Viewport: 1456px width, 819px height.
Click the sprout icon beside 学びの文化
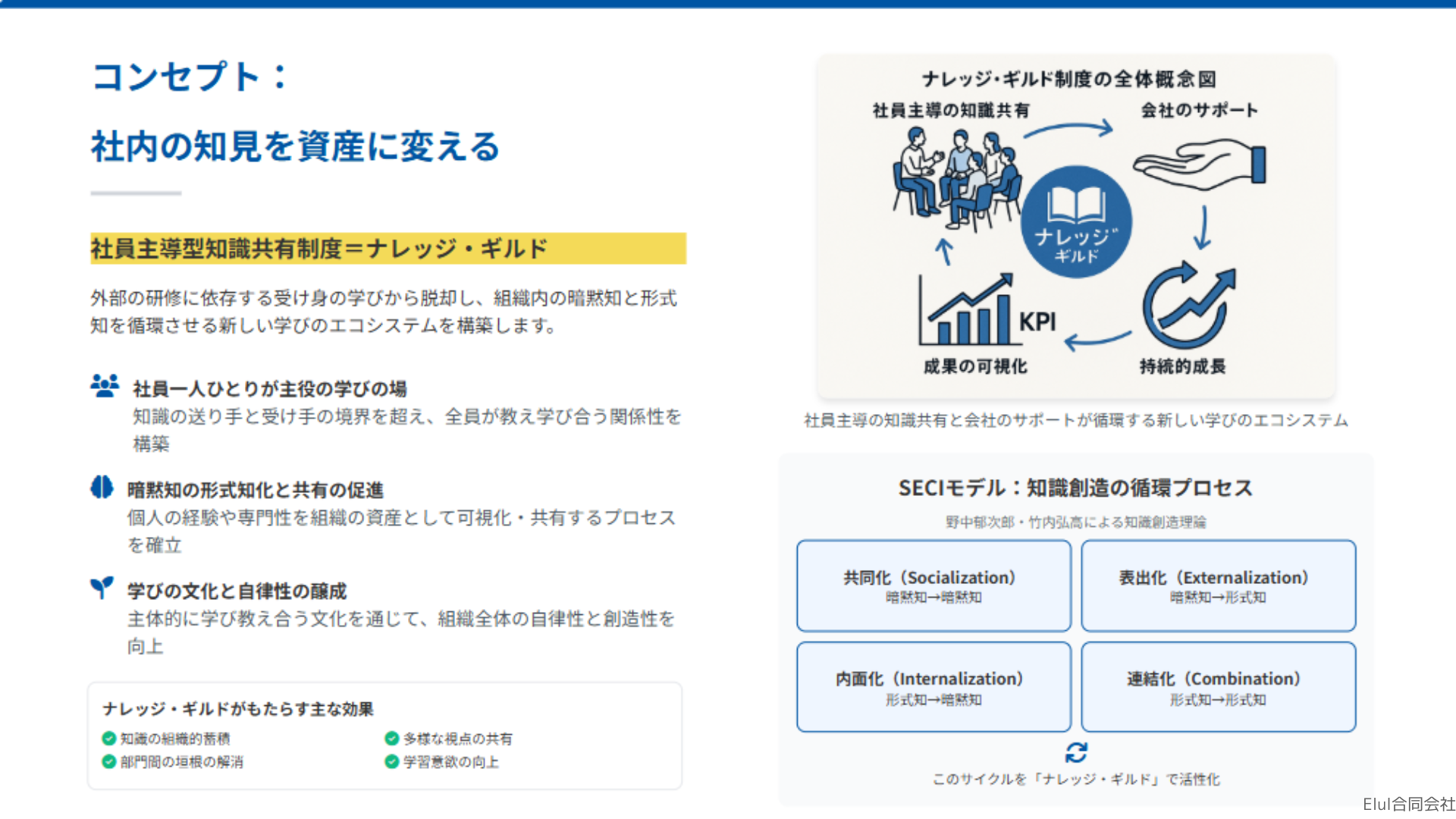click(x=102, y=587)
